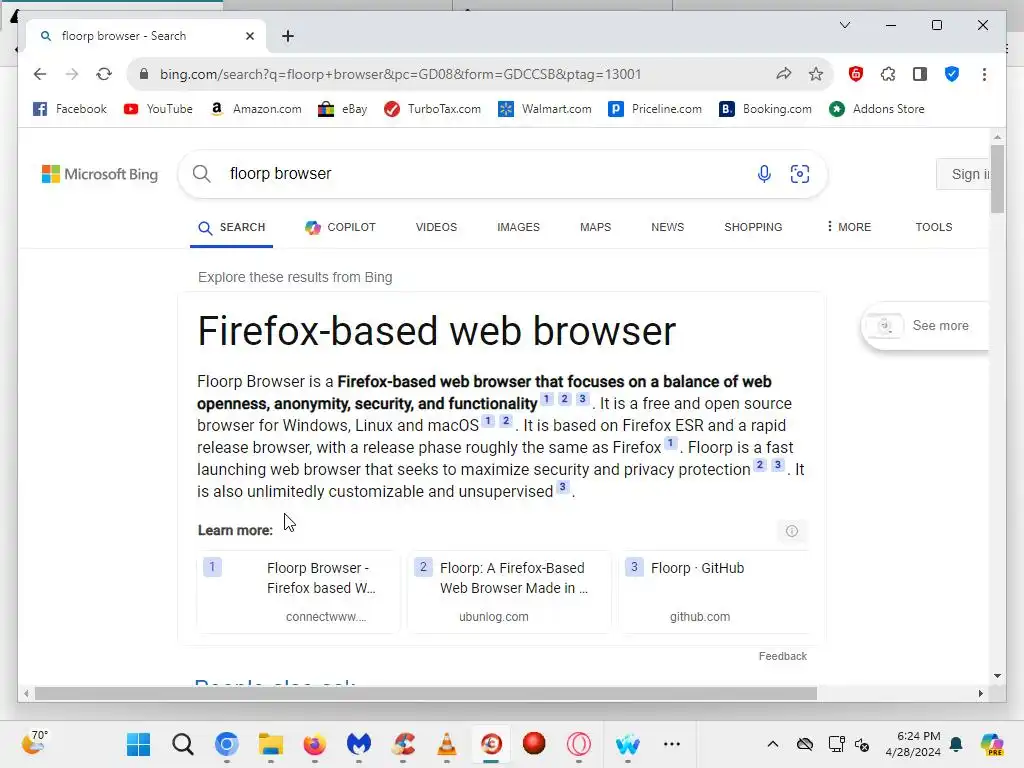Viewport: 1024px width, 768px height.
Task: Click the See more button
Action: [x=926, y=326]
